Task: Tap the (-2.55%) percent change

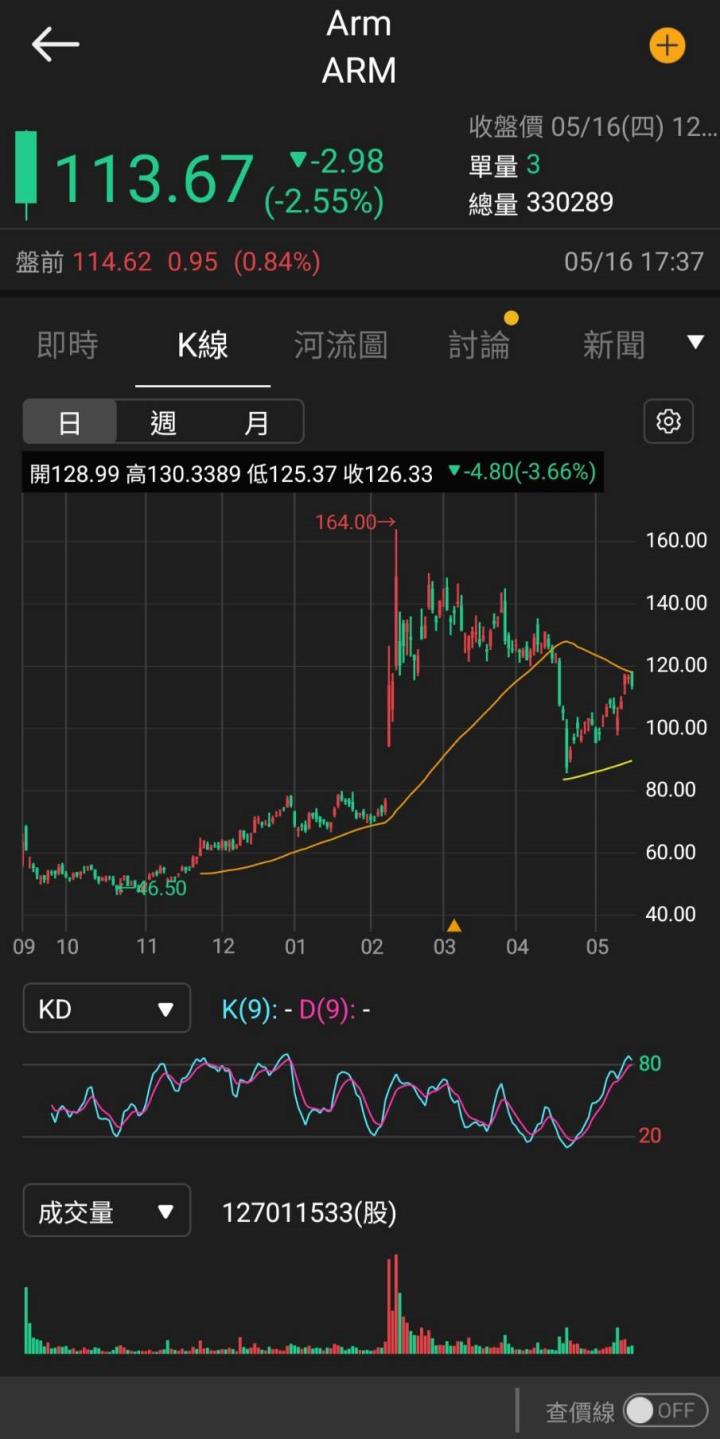Action: [x=324, y=202]
